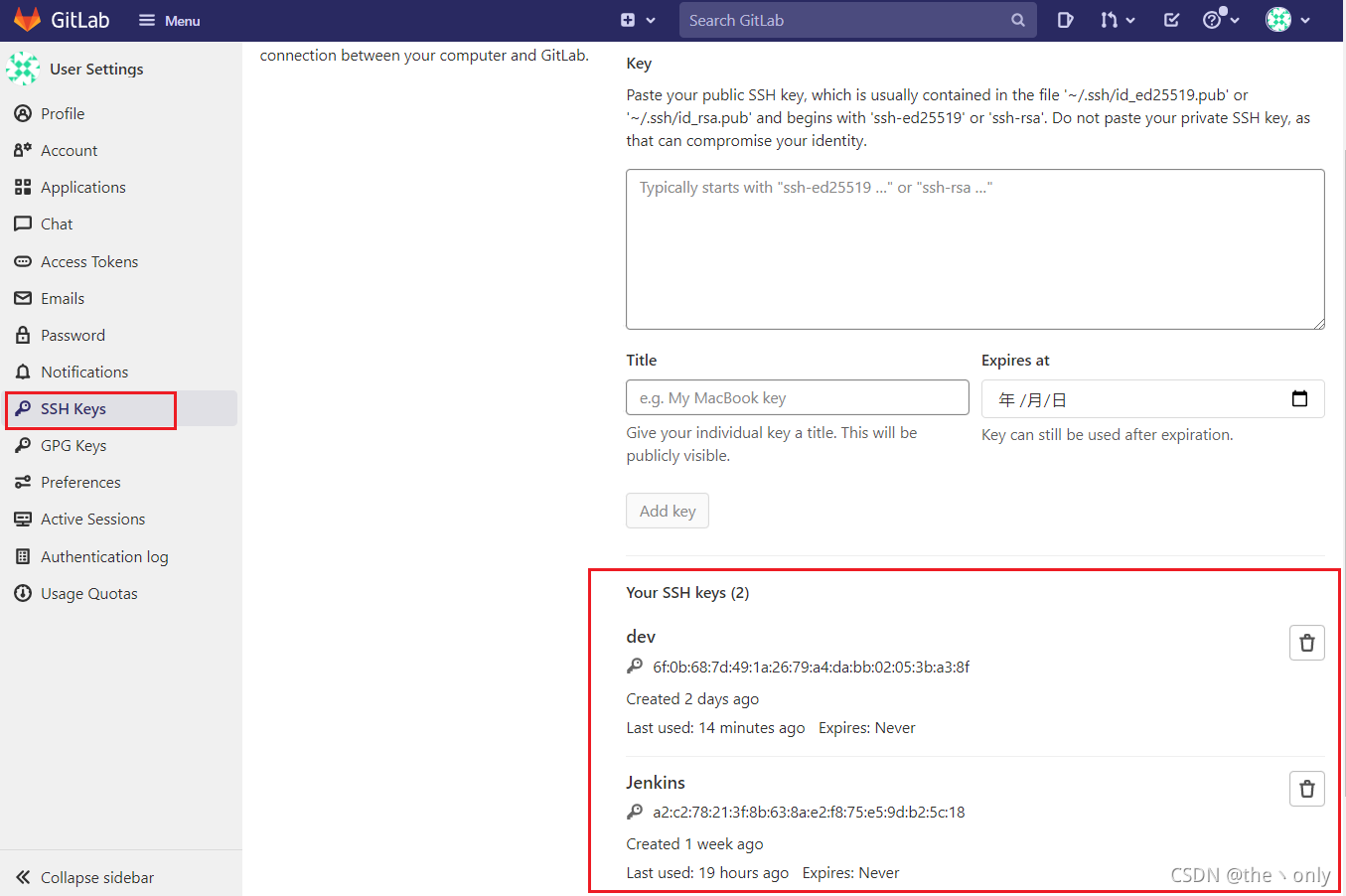Click the Usage Quotas icon
The height and width of the screenshot is (896, 1346).
[23, 593]
